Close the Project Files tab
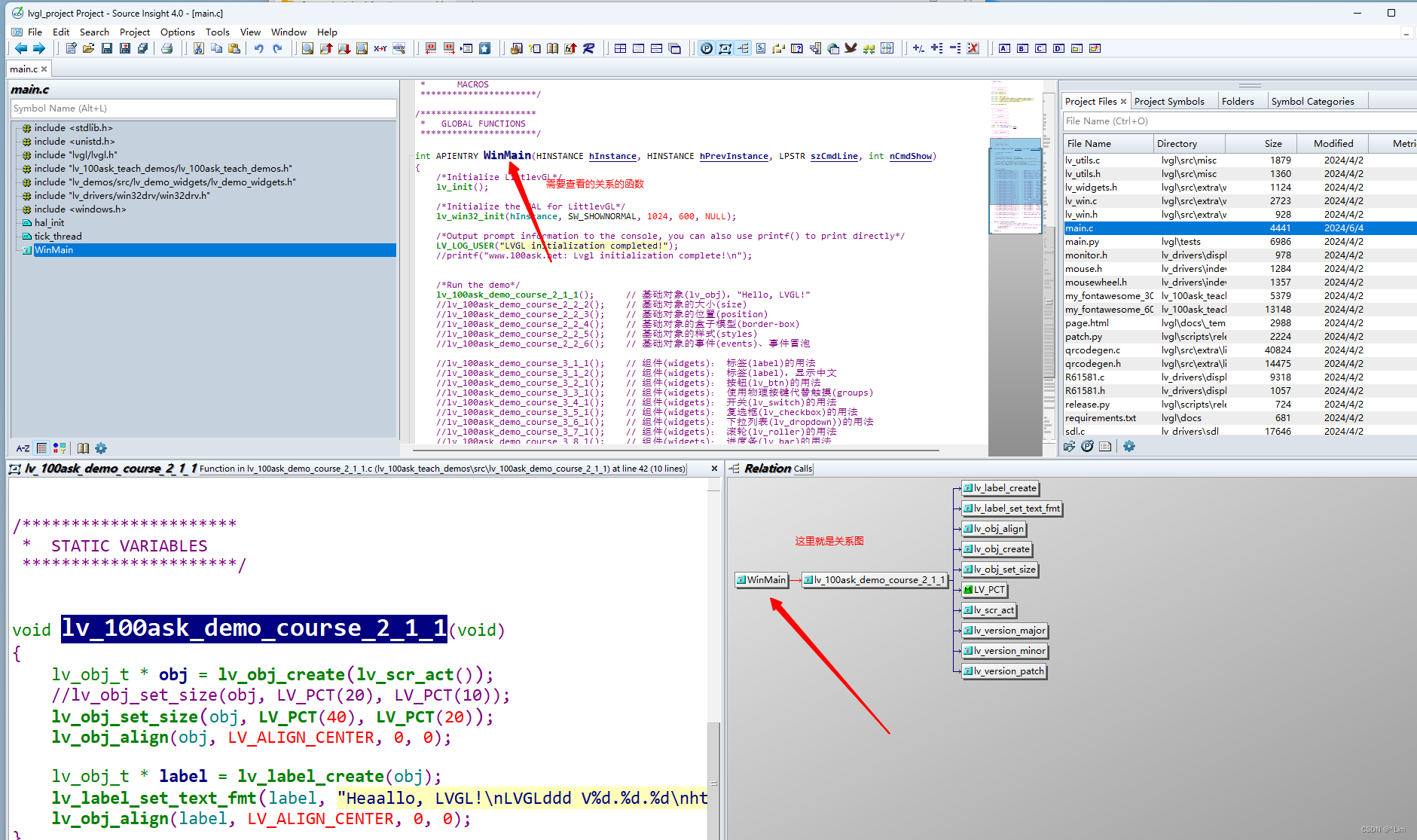This screenshot has width=1417, height=840. 1123,101
